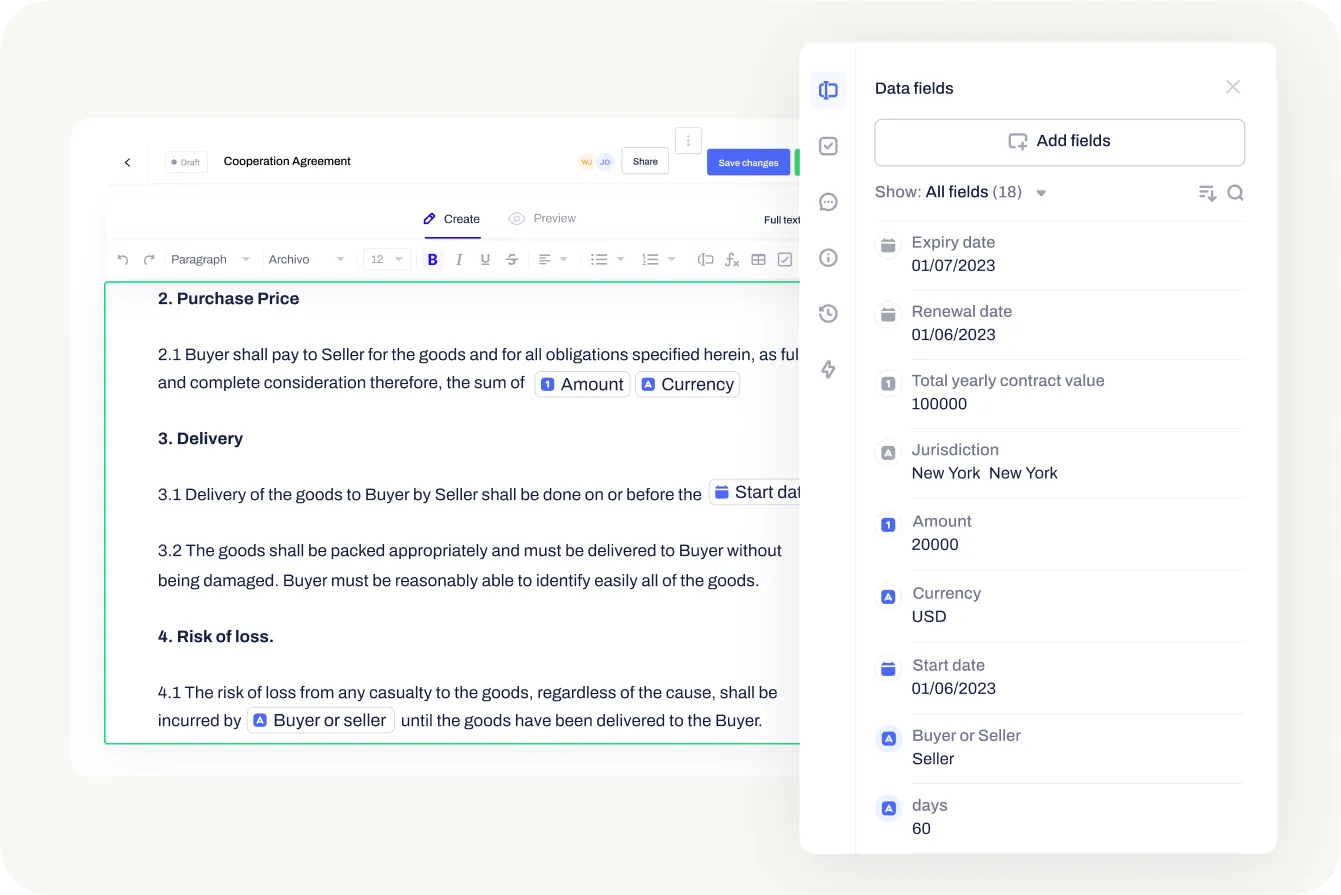Select the Currency field pill in paragraph 2.1

[x=687, y=383]
